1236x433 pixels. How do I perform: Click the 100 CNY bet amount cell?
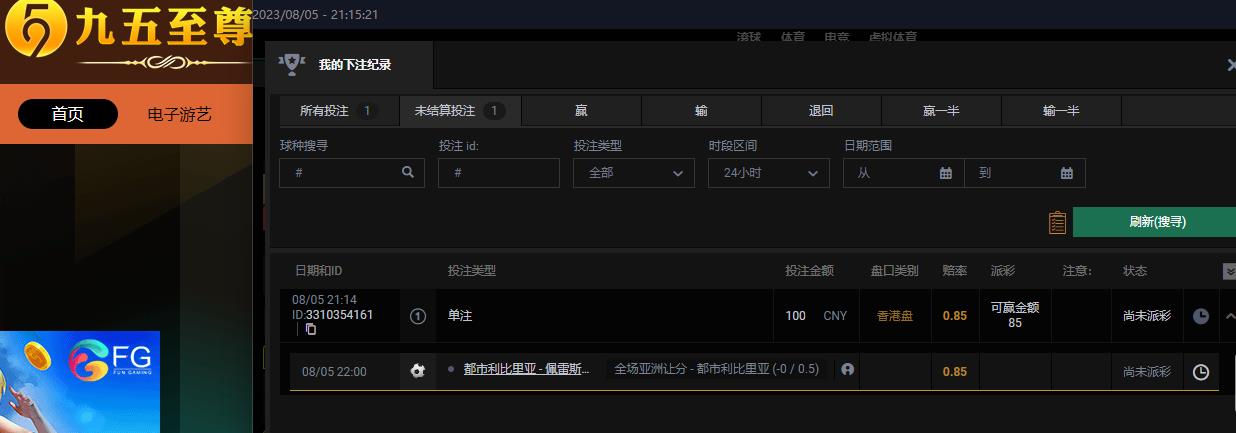pos(816,316)
